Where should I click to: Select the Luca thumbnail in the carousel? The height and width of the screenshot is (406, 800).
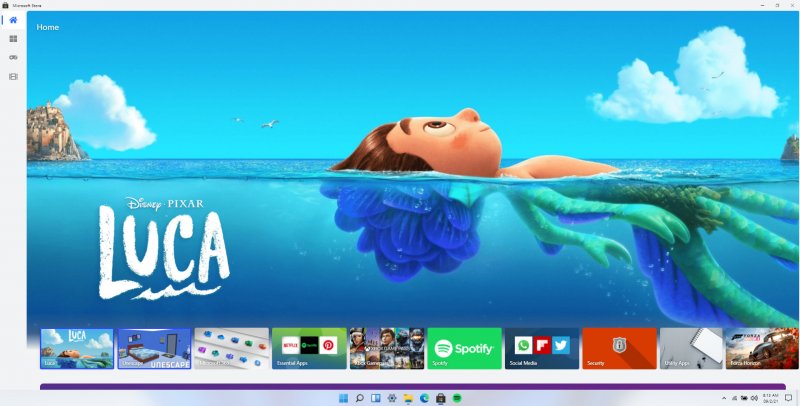tap(77, 348)
